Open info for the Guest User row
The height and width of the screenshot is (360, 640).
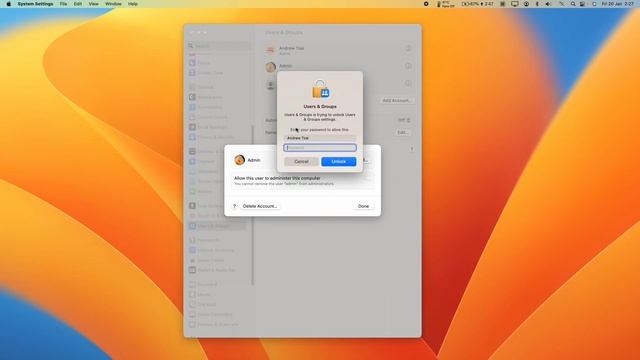tap(408, 83)
